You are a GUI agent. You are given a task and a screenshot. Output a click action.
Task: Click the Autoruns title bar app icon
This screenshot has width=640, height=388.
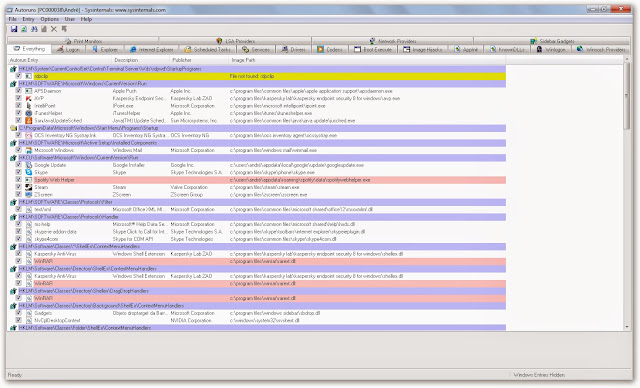(x=10, y=9)
